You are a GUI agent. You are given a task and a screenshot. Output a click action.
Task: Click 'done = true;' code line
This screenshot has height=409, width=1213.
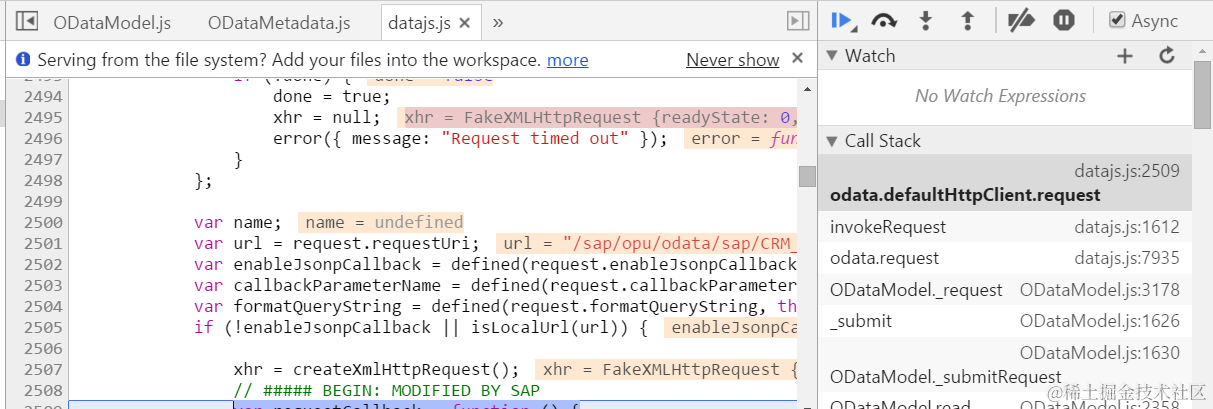tap(331, 97)
